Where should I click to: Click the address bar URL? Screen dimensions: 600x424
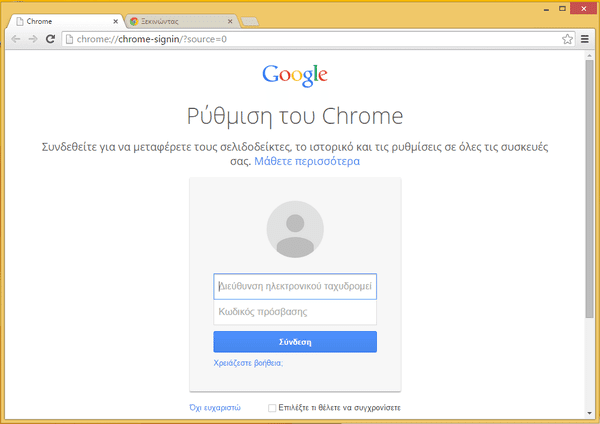tap(152, 39)
